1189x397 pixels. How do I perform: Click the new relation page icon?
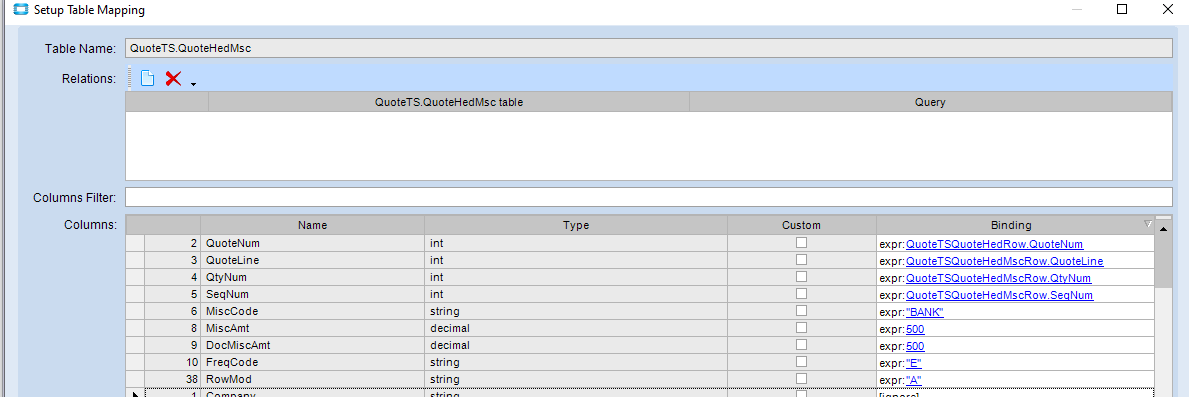[148, 78]
